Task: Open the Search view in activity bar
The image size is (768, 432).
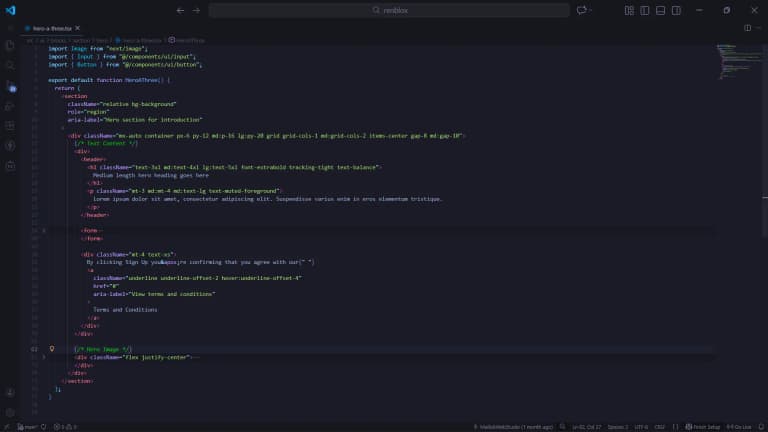Action: coord(10,65)
